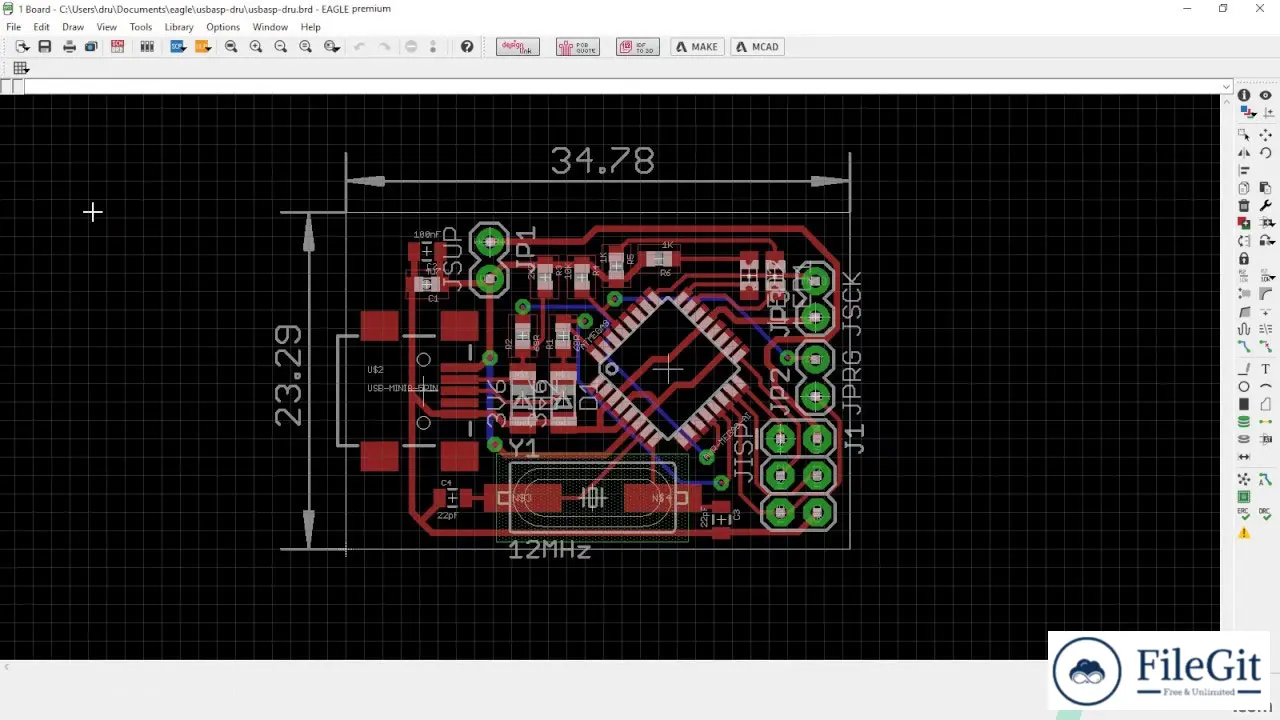Open the Zoom select dropdown icon
1280x720 pixels.
(332, 47)
